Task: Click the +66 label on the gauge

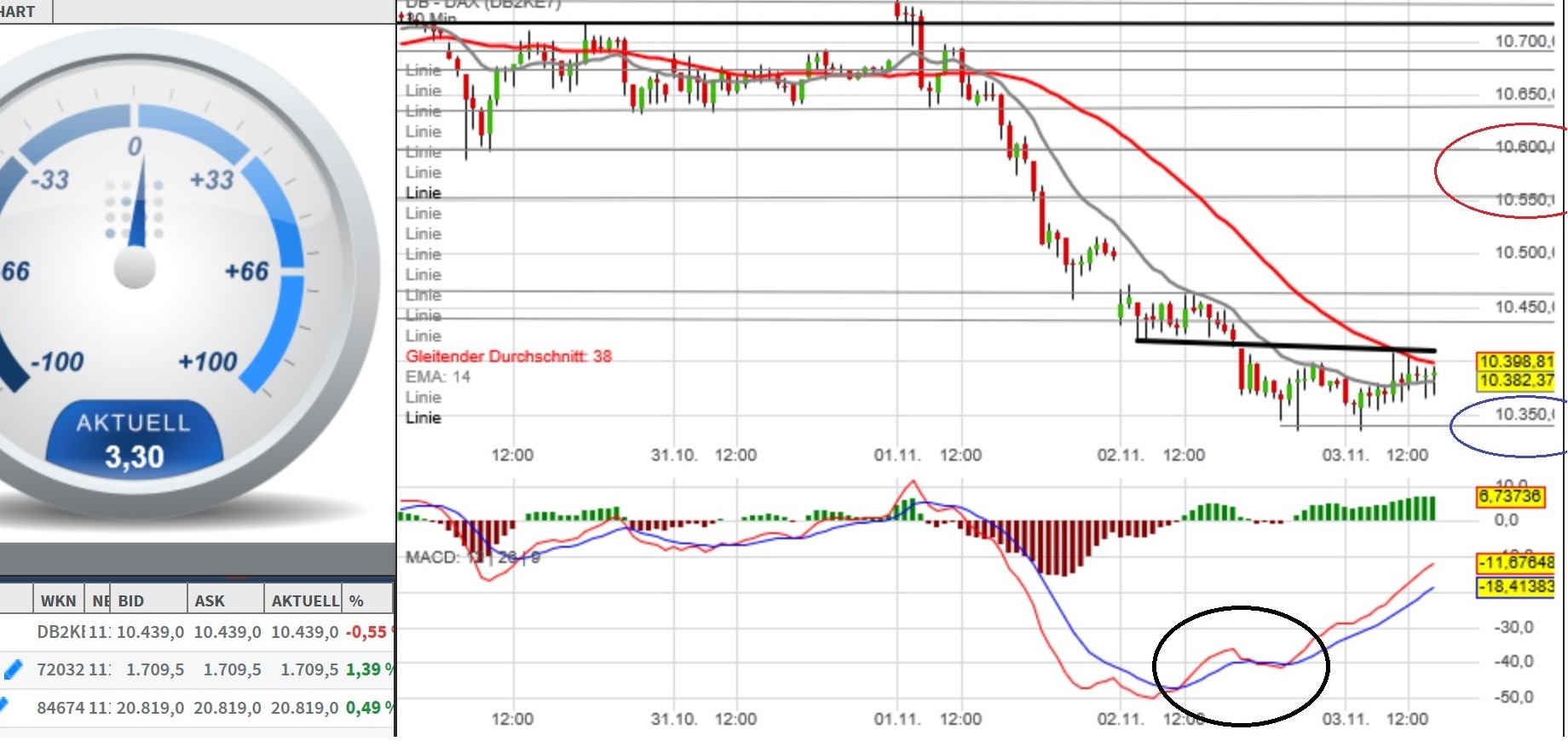Action: 246,272
